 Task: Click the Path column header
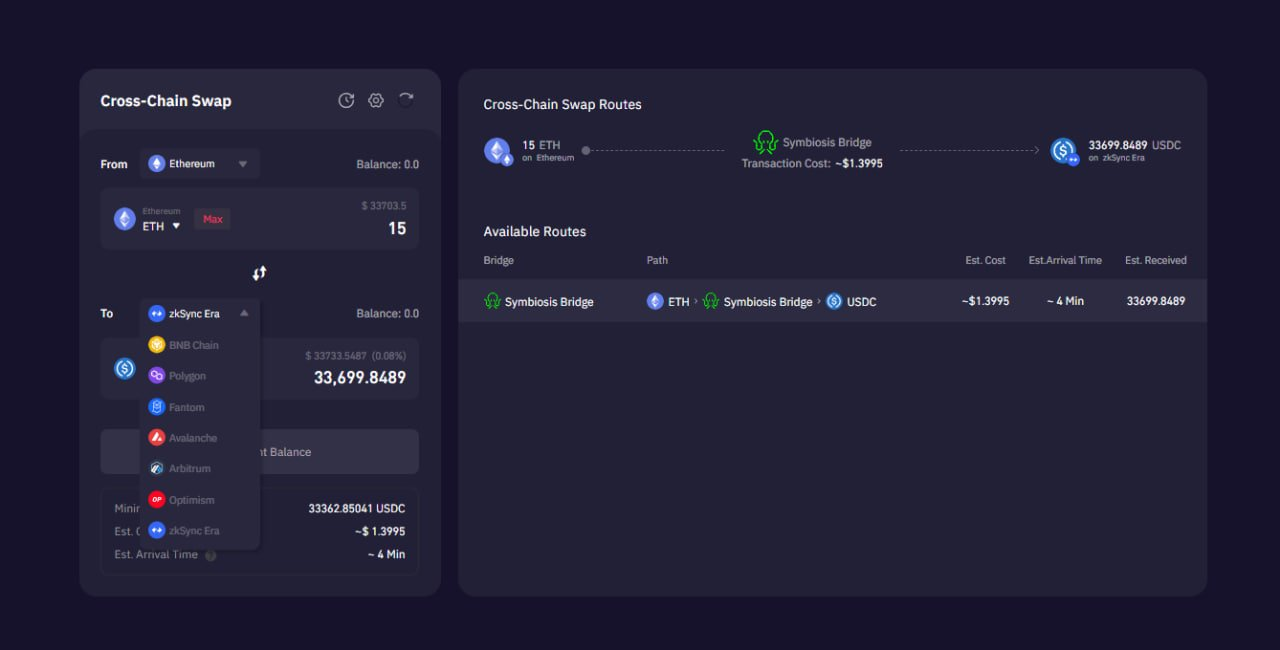click(657, 260)
